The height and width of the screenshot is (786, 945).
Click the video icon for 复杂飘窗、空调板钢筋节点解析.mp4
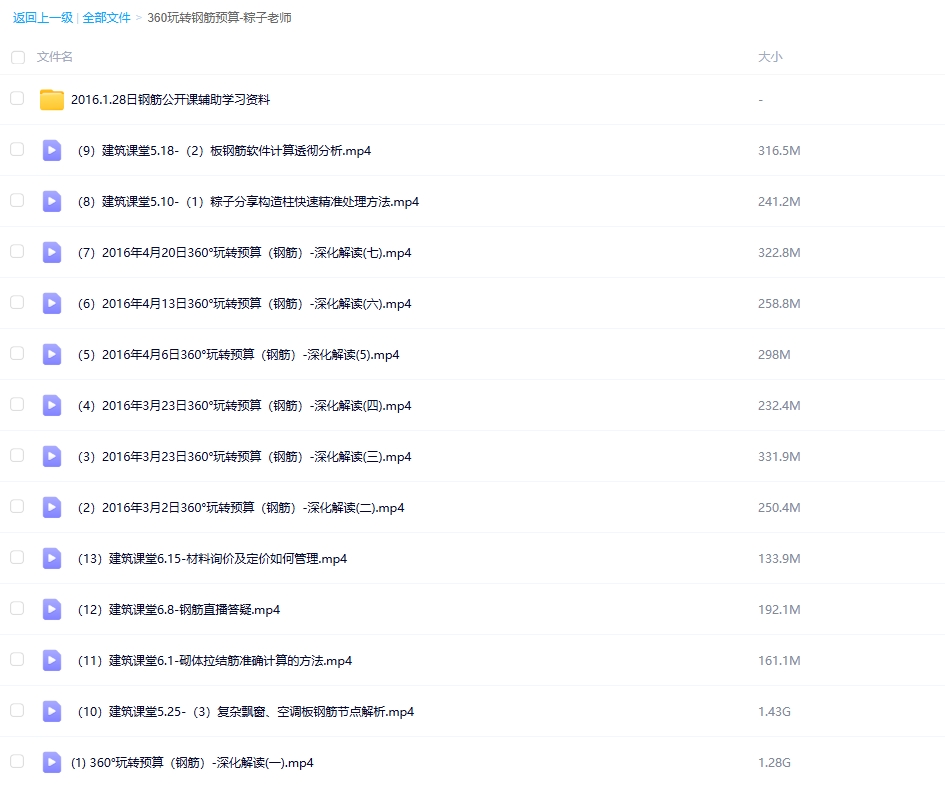(51, 711)
